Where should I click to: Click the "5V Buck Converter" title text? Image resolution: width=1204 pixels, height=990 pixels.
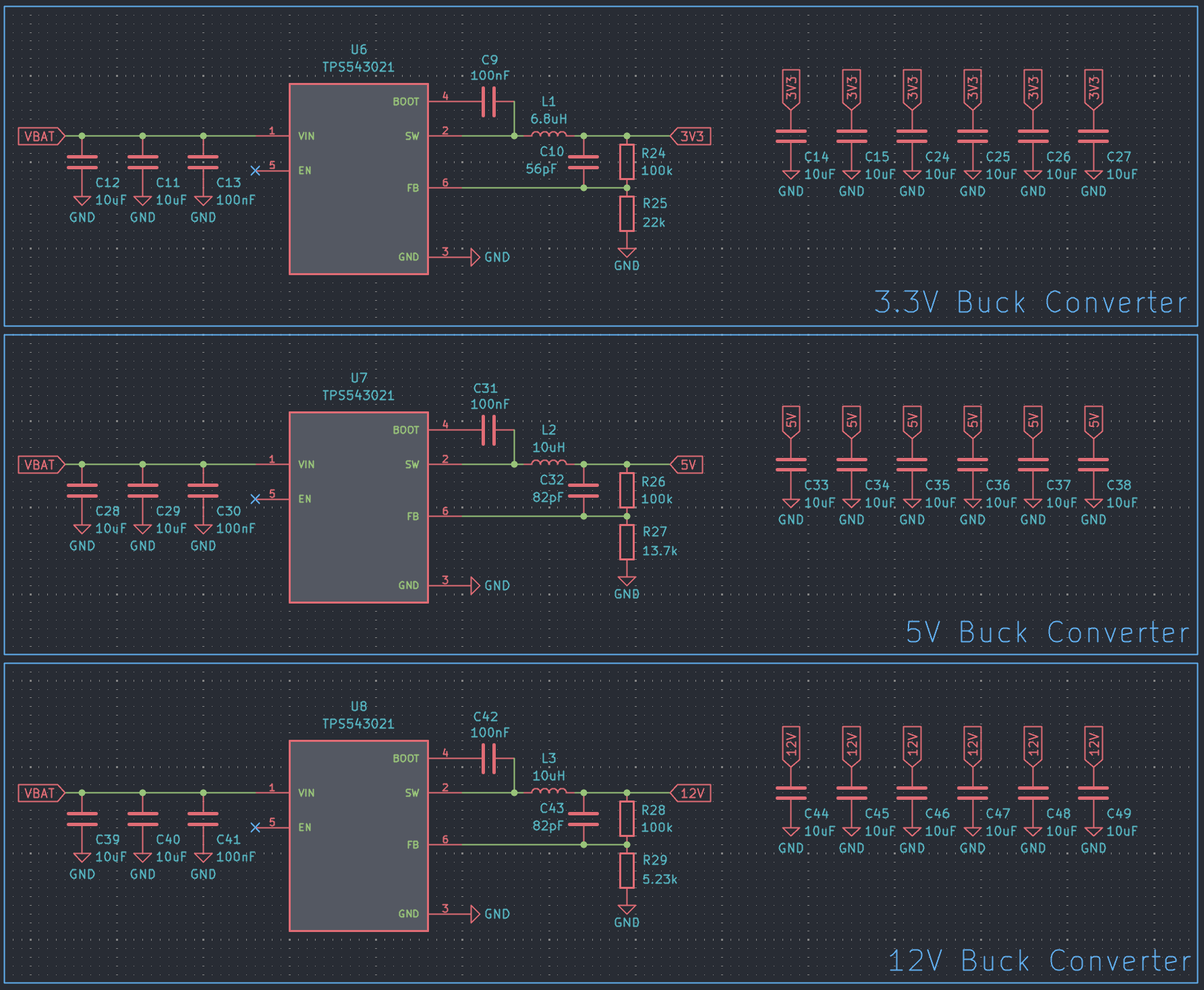pos(1048,632)
